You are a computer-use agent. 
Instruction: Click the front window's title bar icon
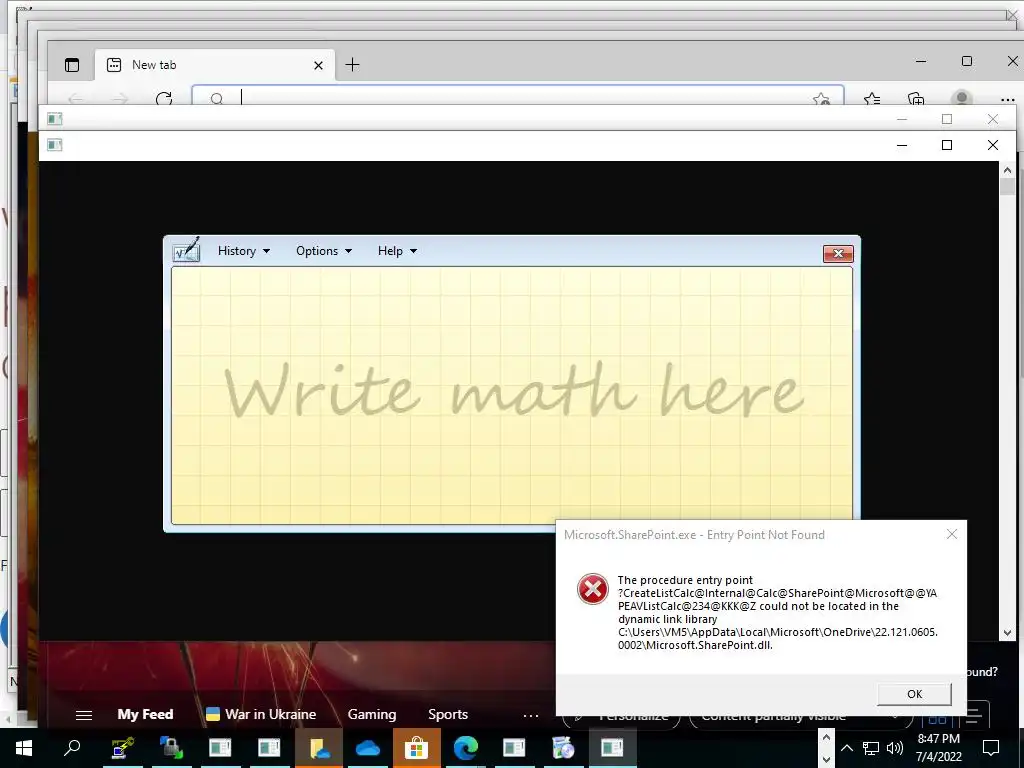coord(55,145)
